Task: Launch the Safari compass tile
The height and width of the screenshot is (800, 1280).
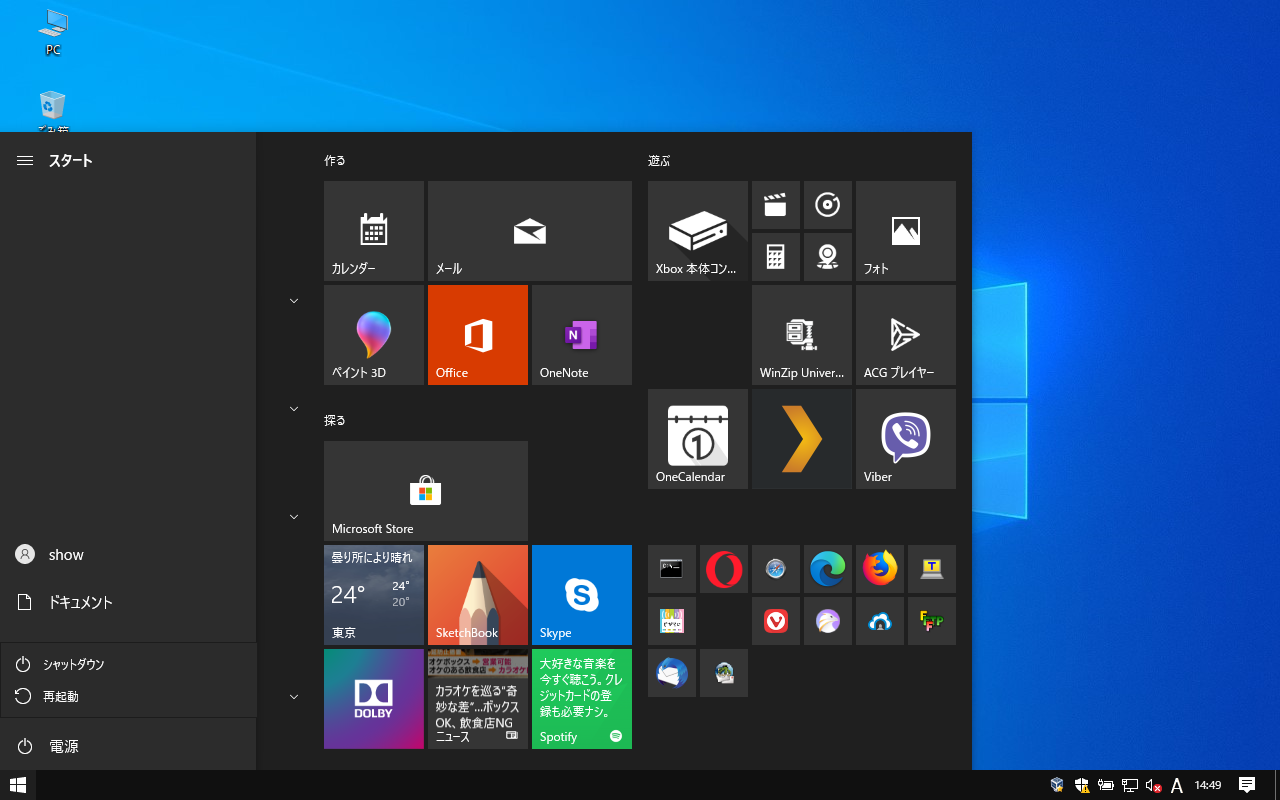Action: [x=776, y=569]
